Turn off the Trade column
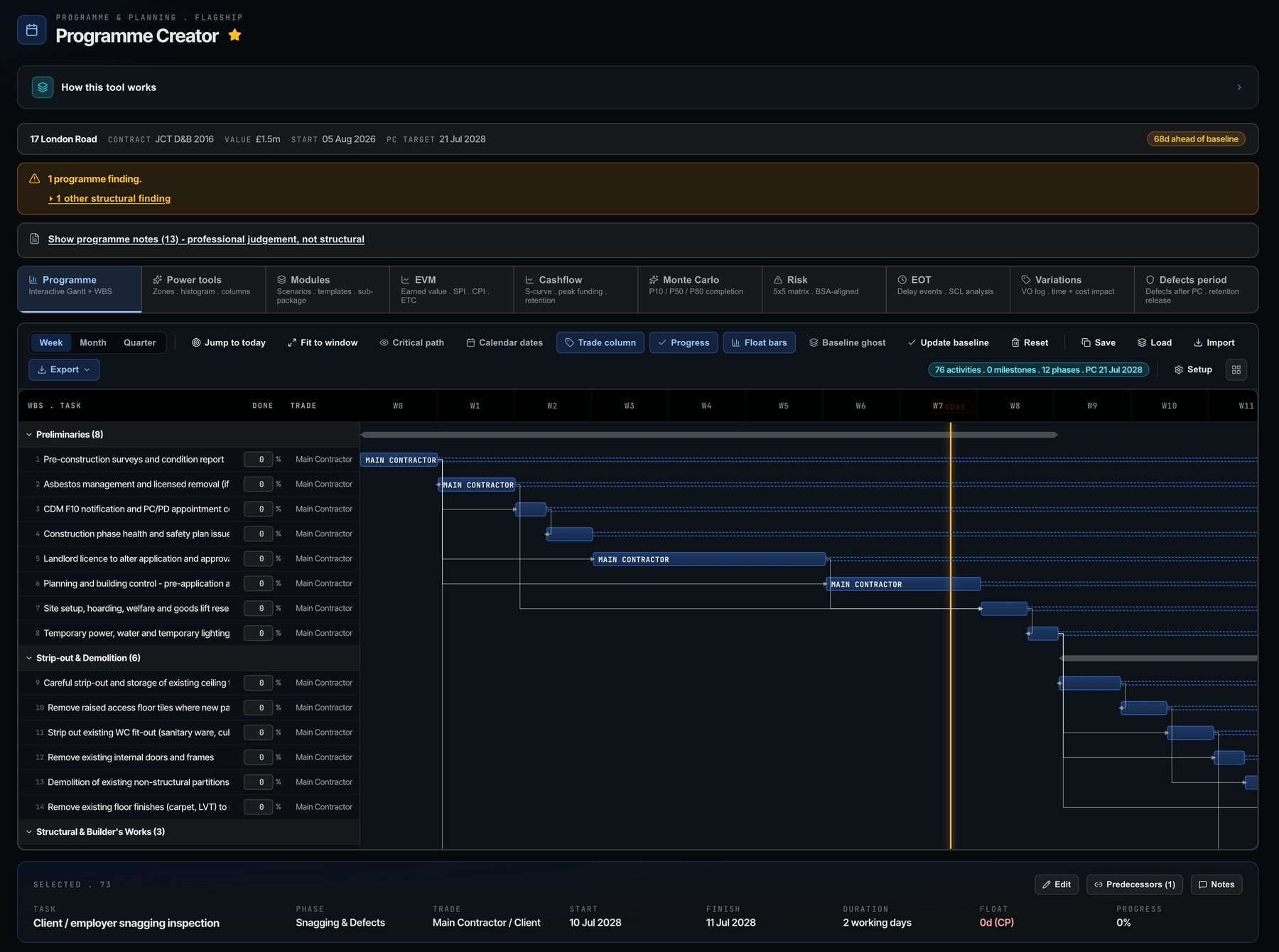Viewport: 1279px width, 952px height. [600, 342]
